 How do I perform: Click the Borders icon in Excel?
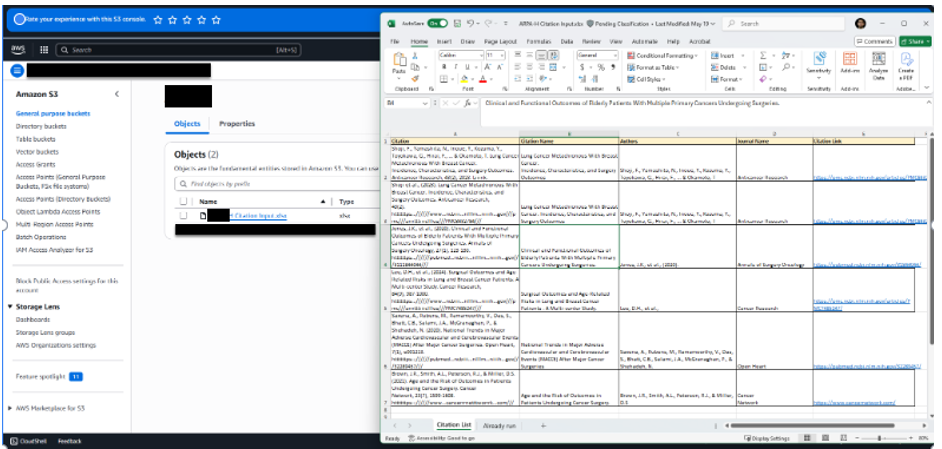point(443,79)
